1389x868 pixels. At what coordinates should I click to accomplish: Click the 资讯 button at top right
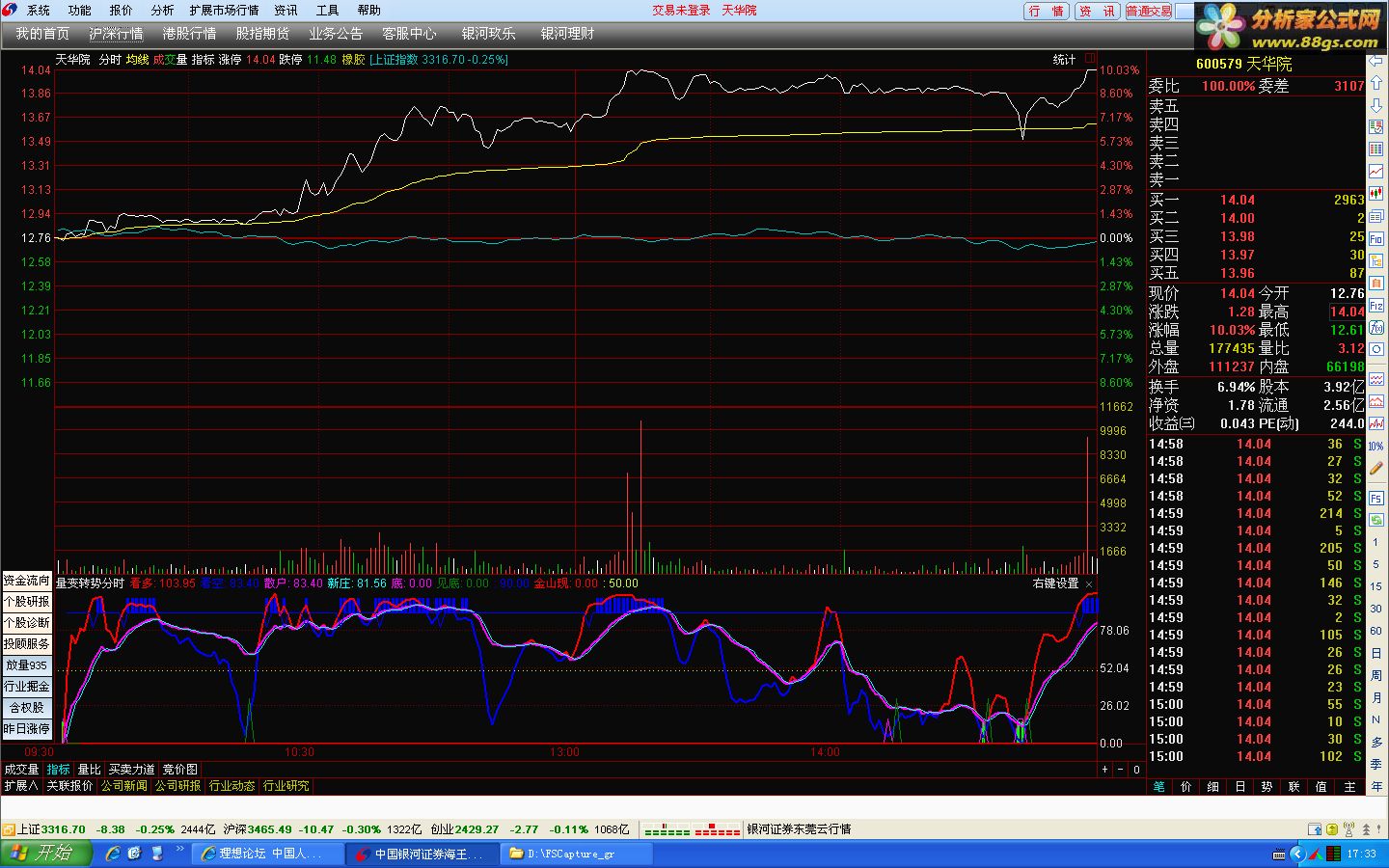pyautogui.click(x=1097, y=12)
